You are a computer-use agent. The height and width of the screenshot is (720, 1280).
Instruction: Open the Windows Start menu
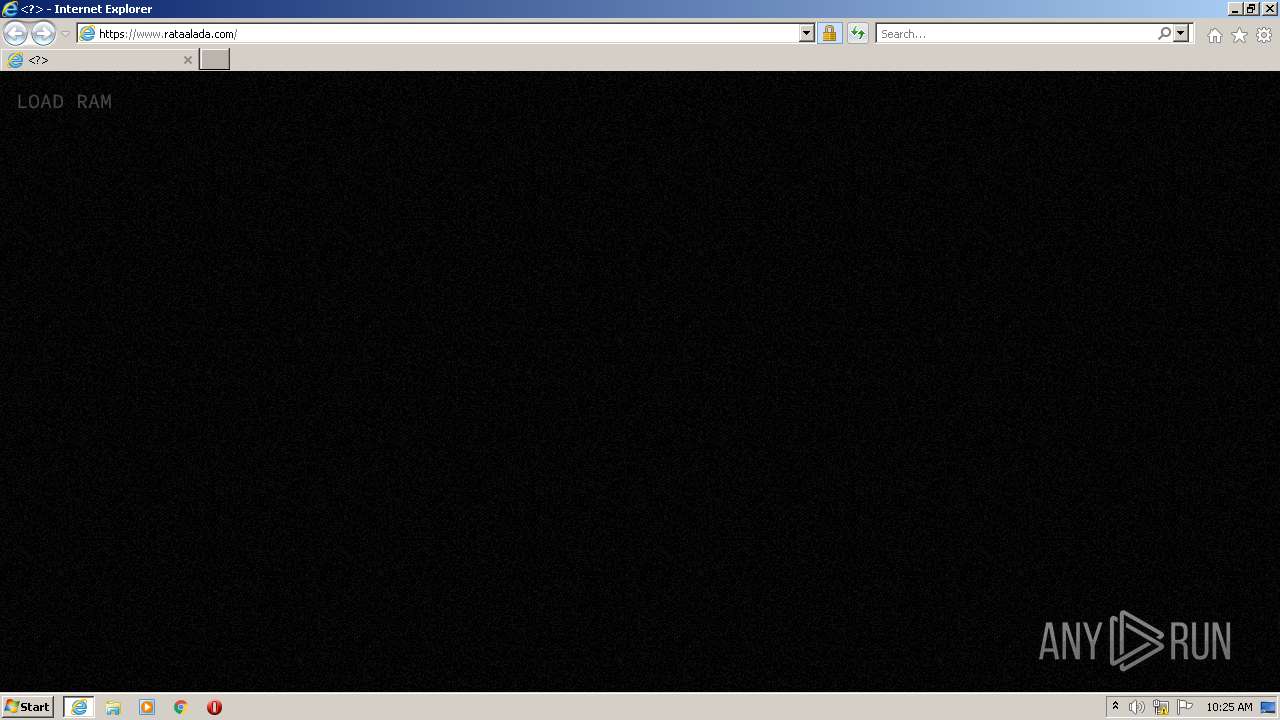(x=27, y=706)
